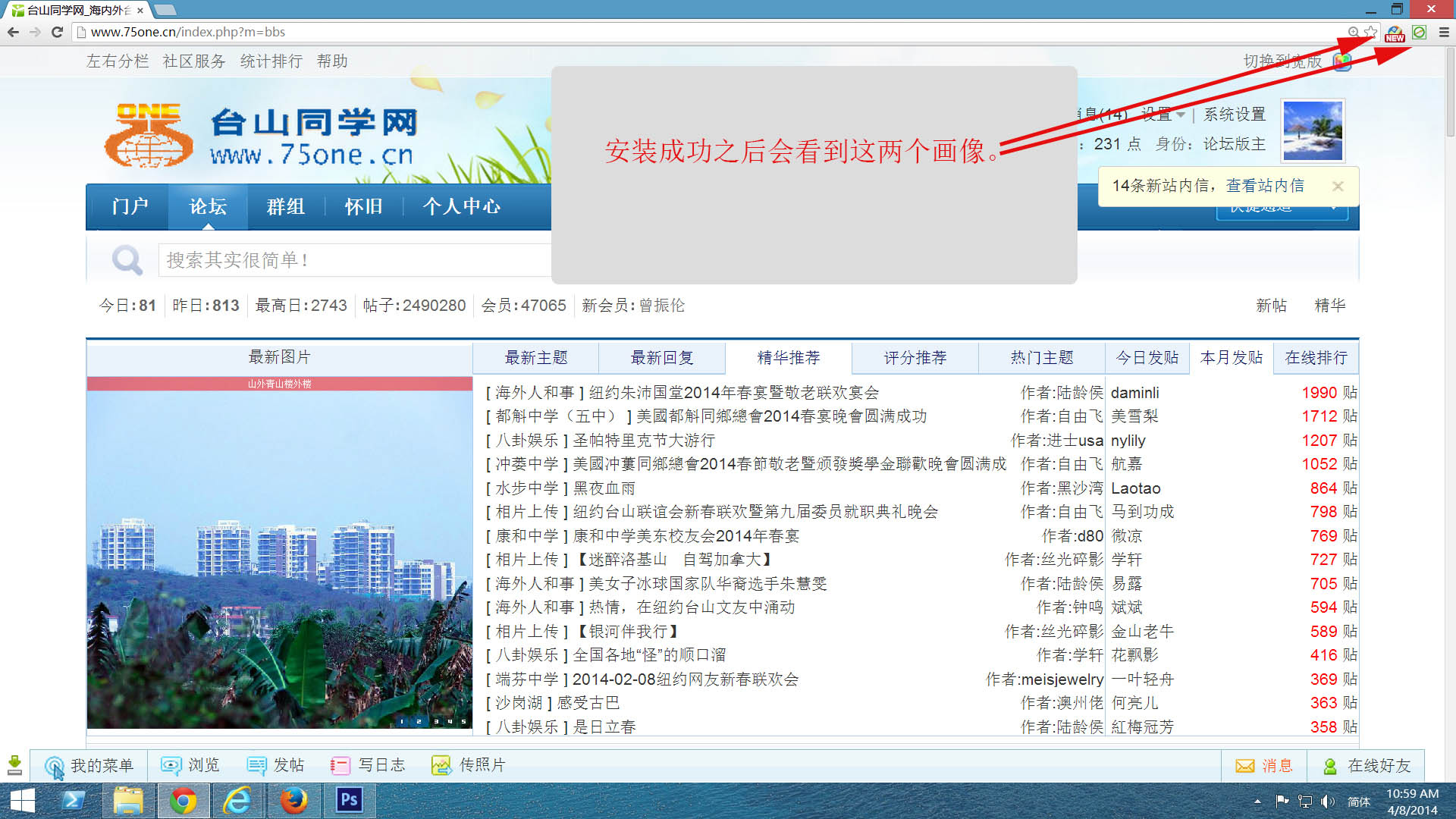Open 我的菜单 in bottom toolbar
The image size is (1456, 819).
(88, 766)
